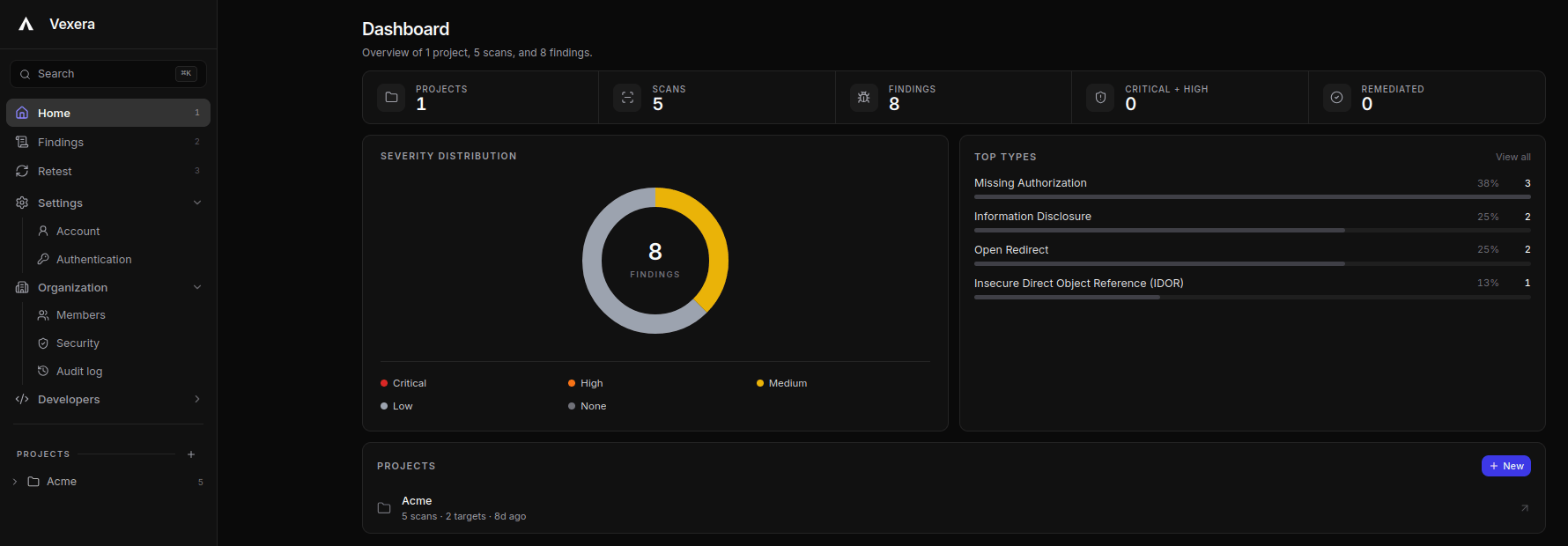This screenshot has width=1568, height=546.
Task: Click the IDOR progress bar
Action: (1253, 298)
